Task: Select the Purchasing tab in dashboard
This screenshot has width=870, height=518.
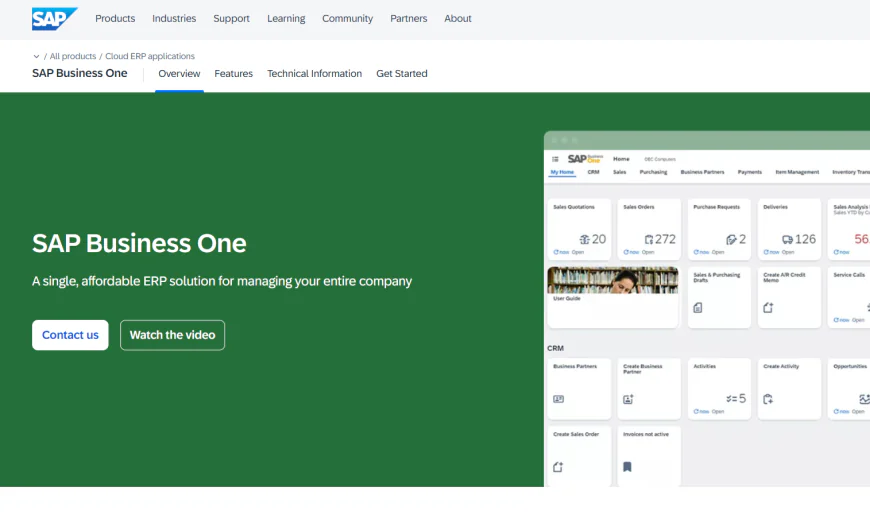Action: (654, 172)
